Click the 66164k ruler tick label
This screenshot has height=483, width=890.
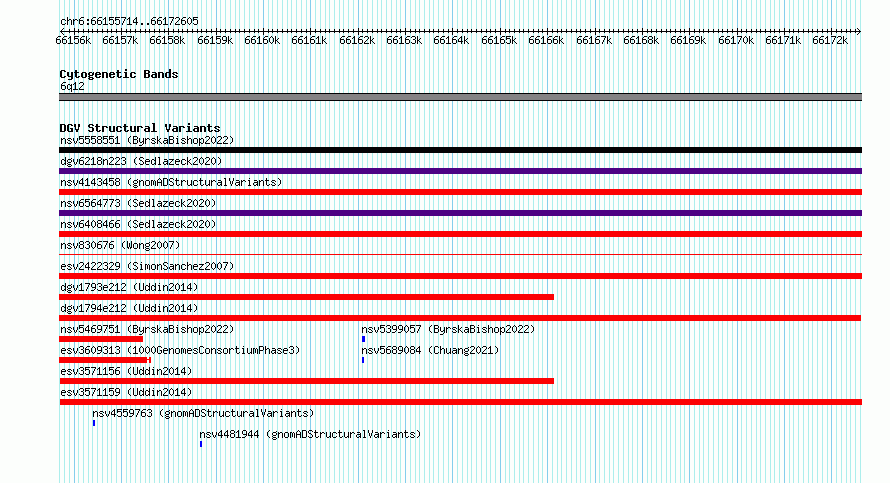(x=451, y=40)
